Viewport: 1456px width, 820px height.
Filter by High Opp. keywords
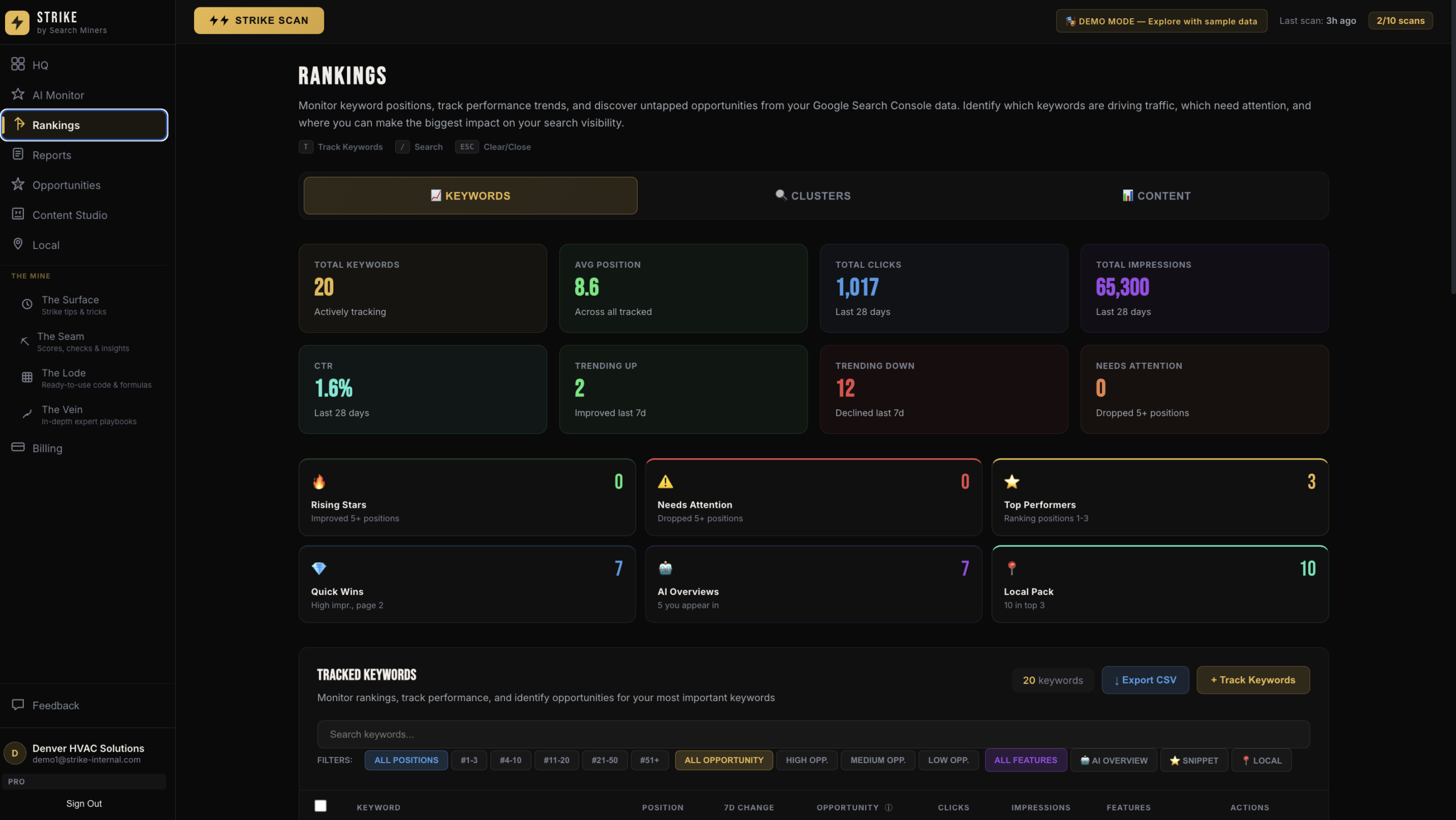point(806,761)
